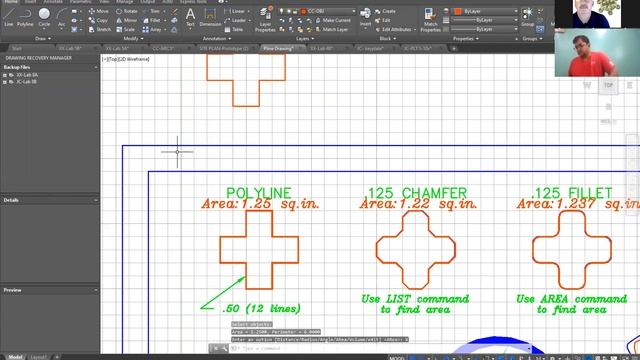Screen dimensions: 640x360
Task: Click the Leader tool
Action: pyautogui.click(x=235, y=20)
